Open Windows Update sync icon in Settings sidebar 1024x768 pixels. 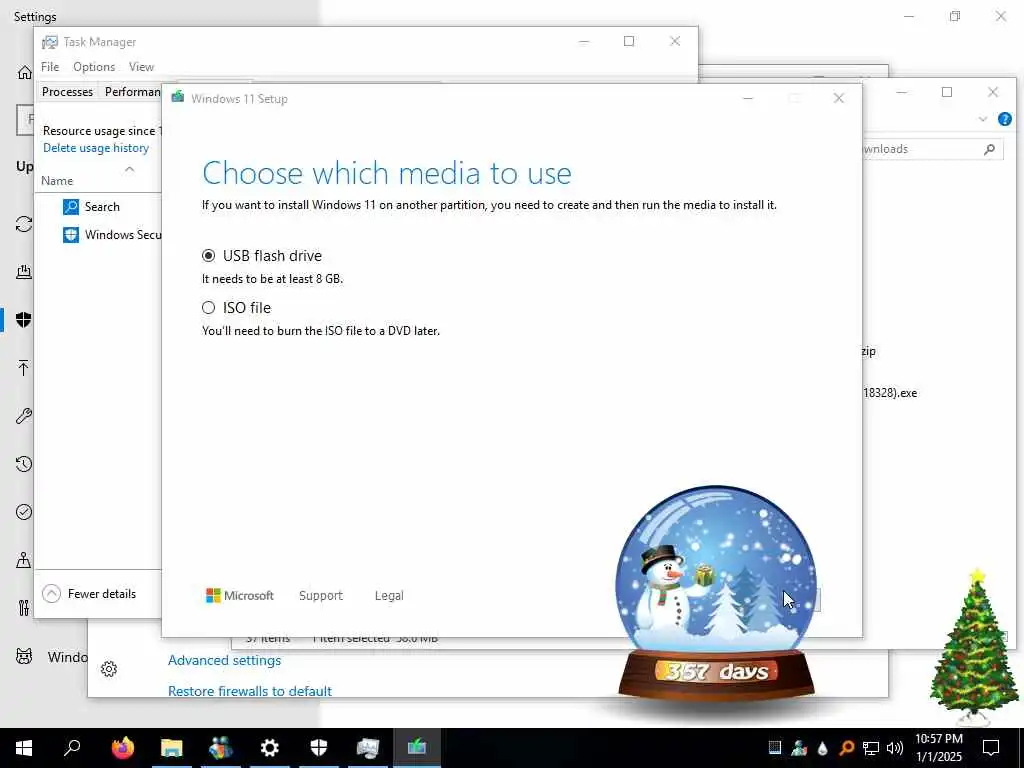click(x=24, y=224)
